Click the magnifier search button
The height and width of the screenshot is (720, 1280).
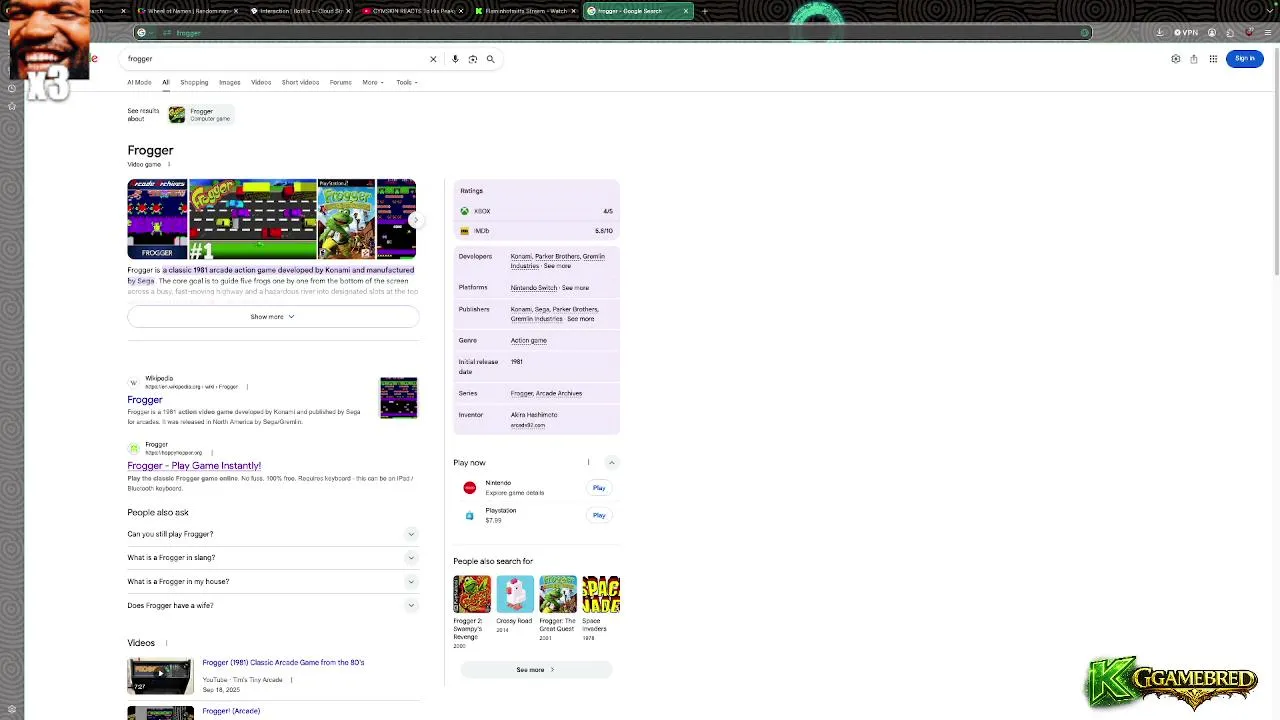[x=490, y=59]
